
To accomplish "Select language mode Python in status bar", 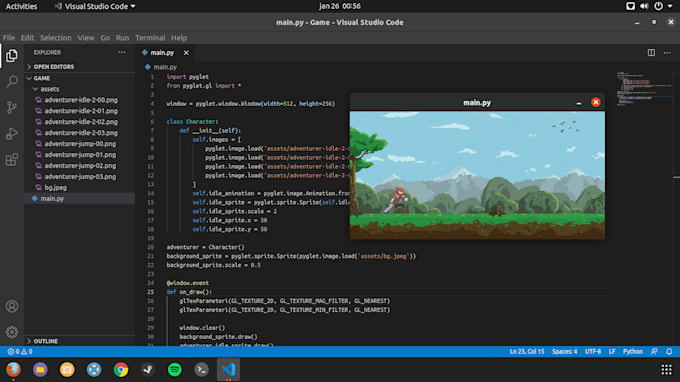I will click(x=633, y=352).
